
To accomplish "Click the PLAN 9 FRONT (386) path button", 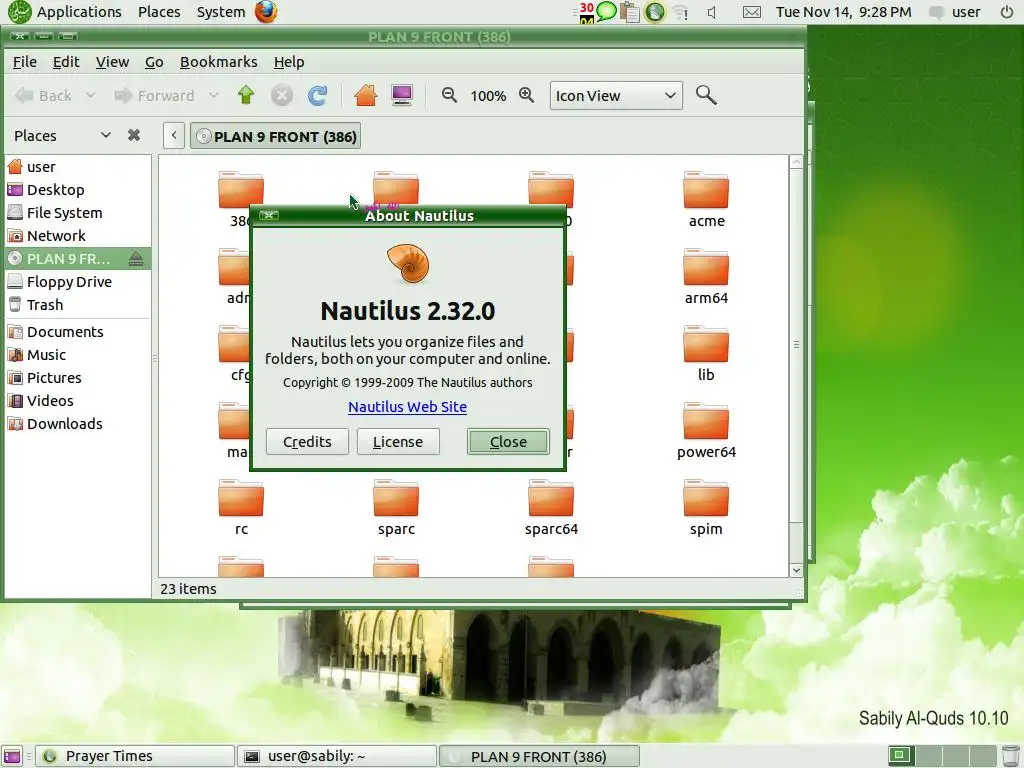I will click(x=276, y=136).
